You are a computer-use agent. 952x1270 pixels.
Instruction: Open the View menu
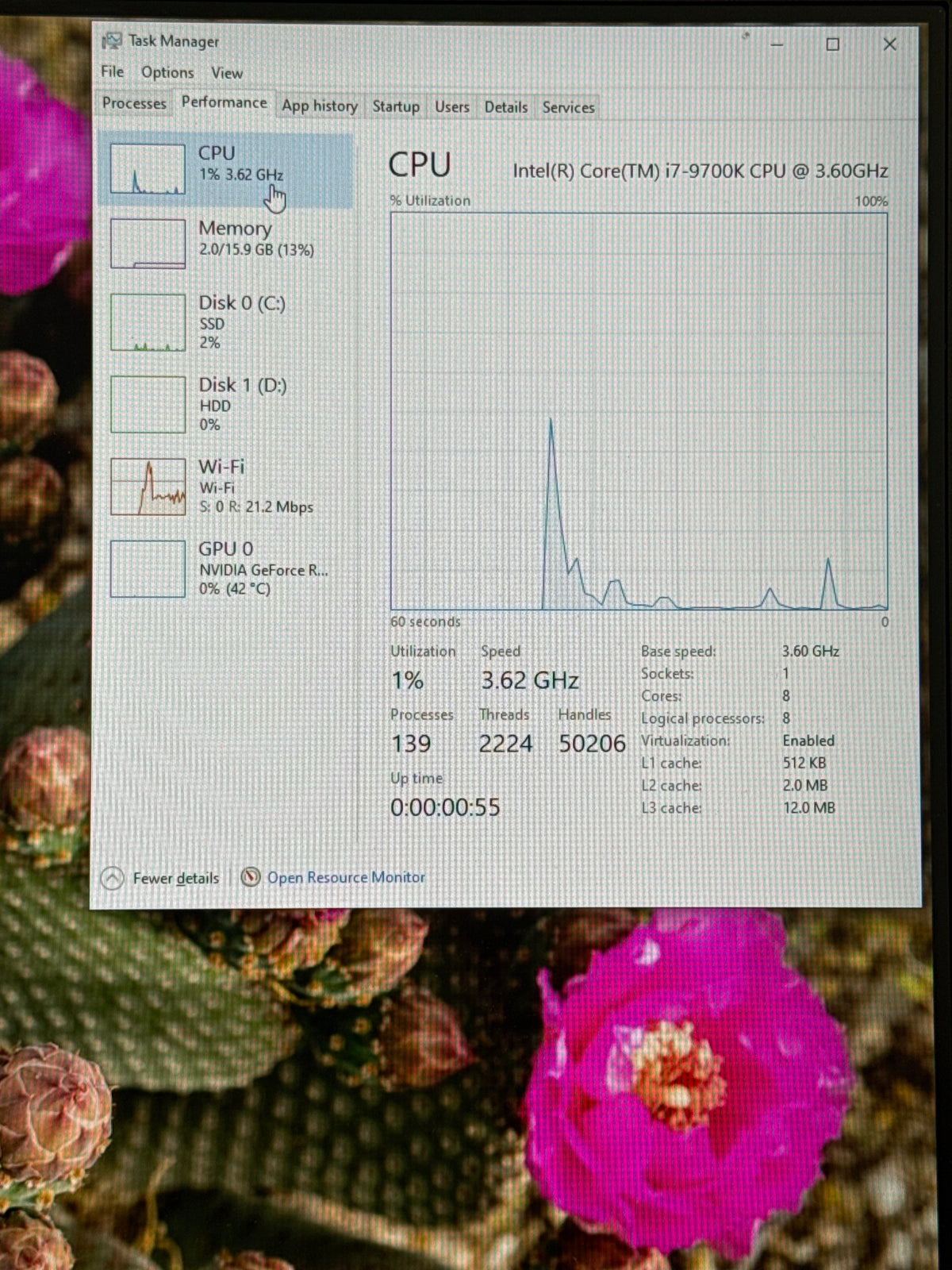[227, 73]
